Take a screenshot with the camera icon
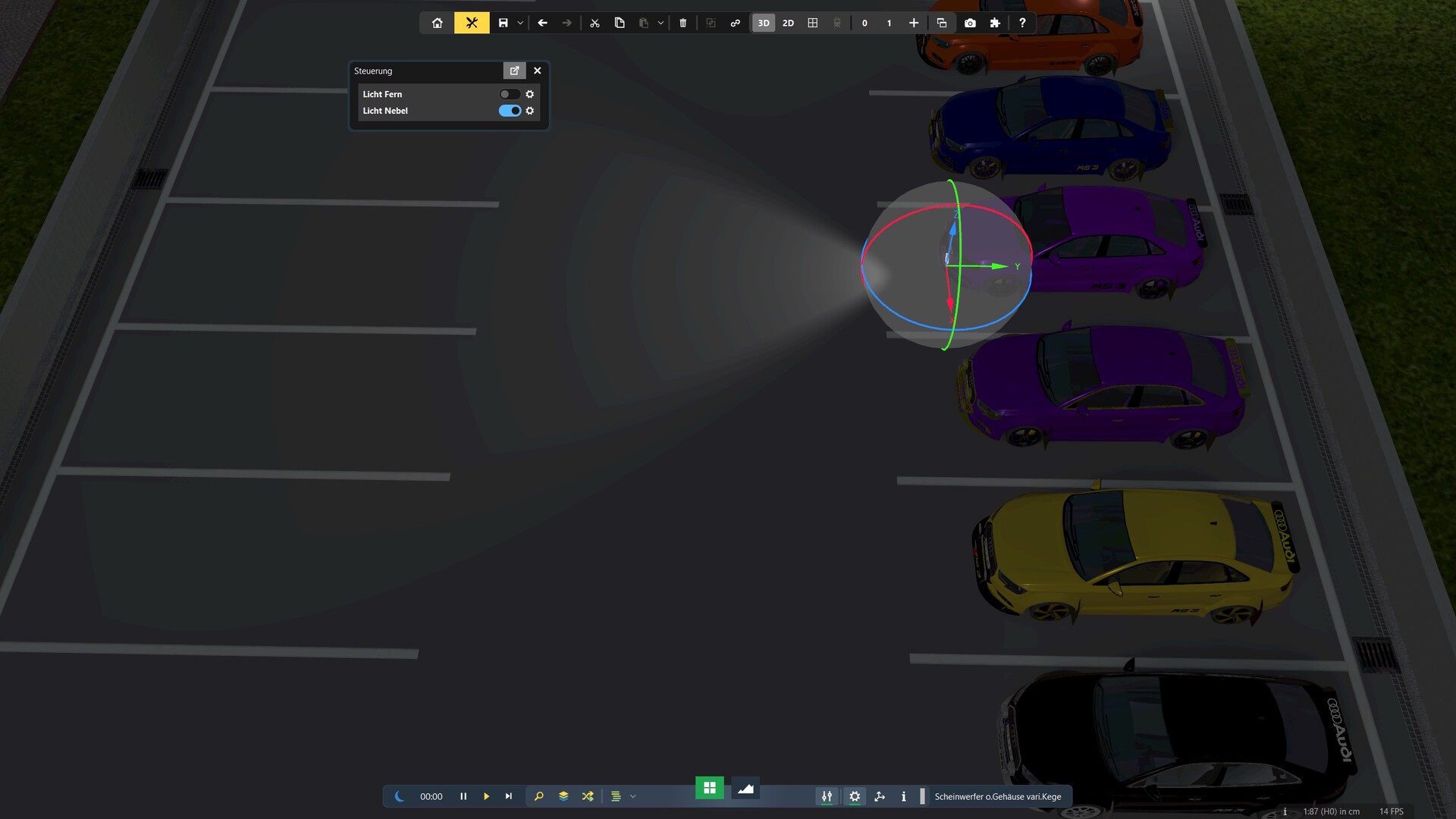 pos(970,23)
